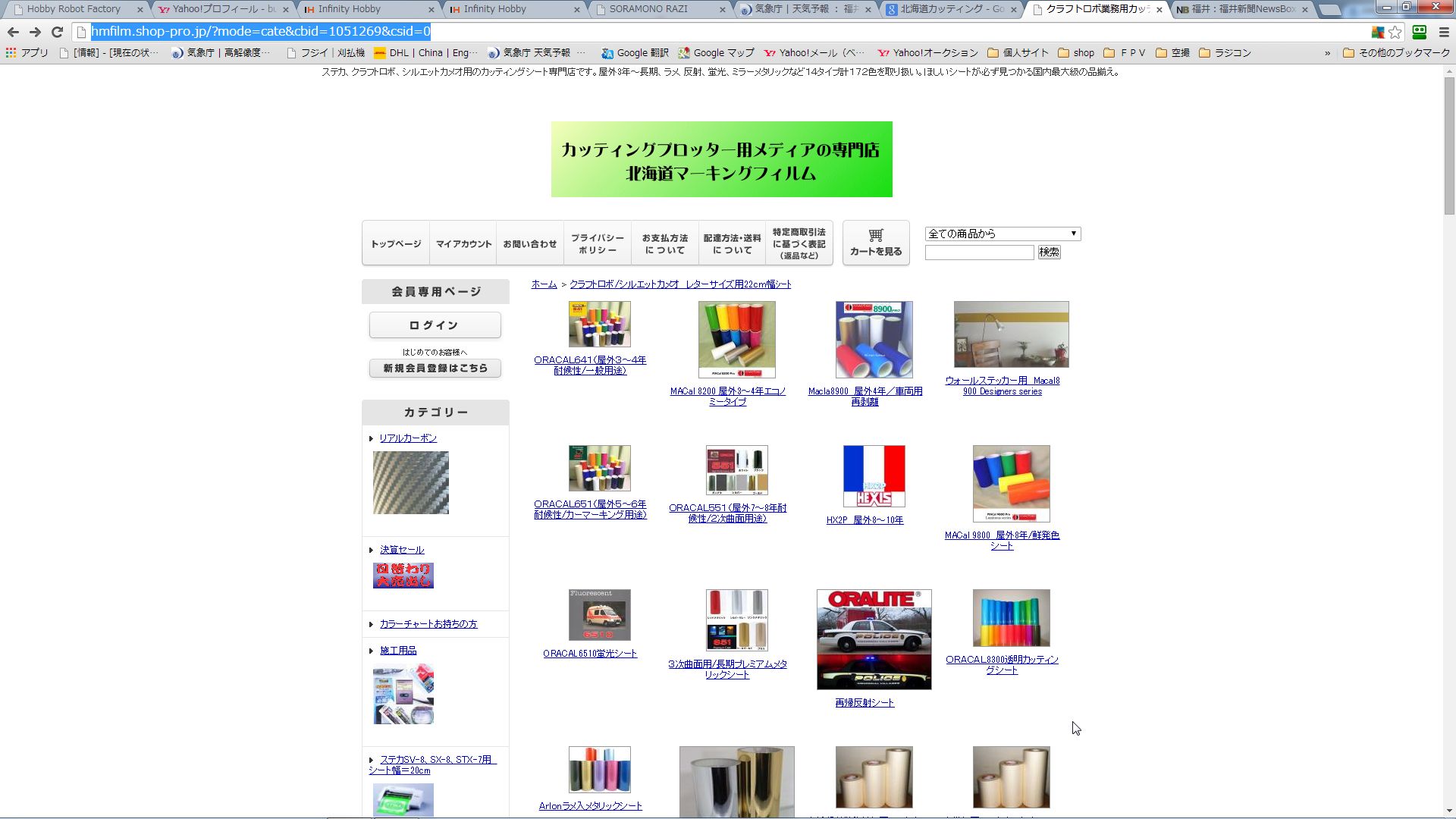The width and height of the screenshot is (1456, 819).
Task: Open トップページ in the site navigation
Action: [396, 243]
